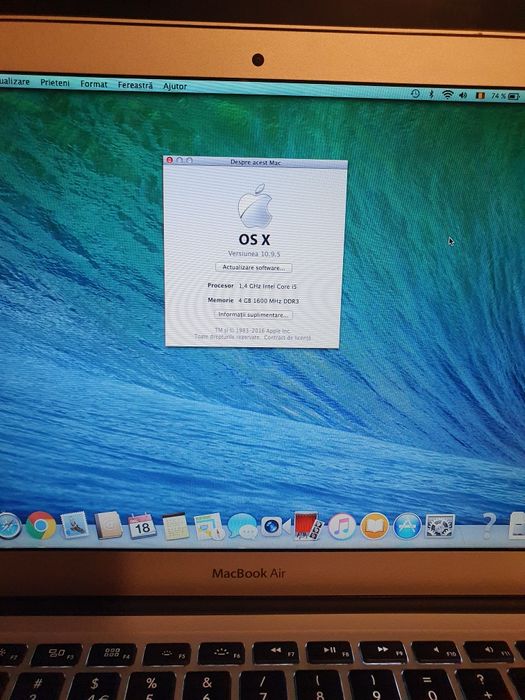Viewport: 525px width, 700px height.
Task: Open Photo Booth icon in dock
Action: pos(308,526)
